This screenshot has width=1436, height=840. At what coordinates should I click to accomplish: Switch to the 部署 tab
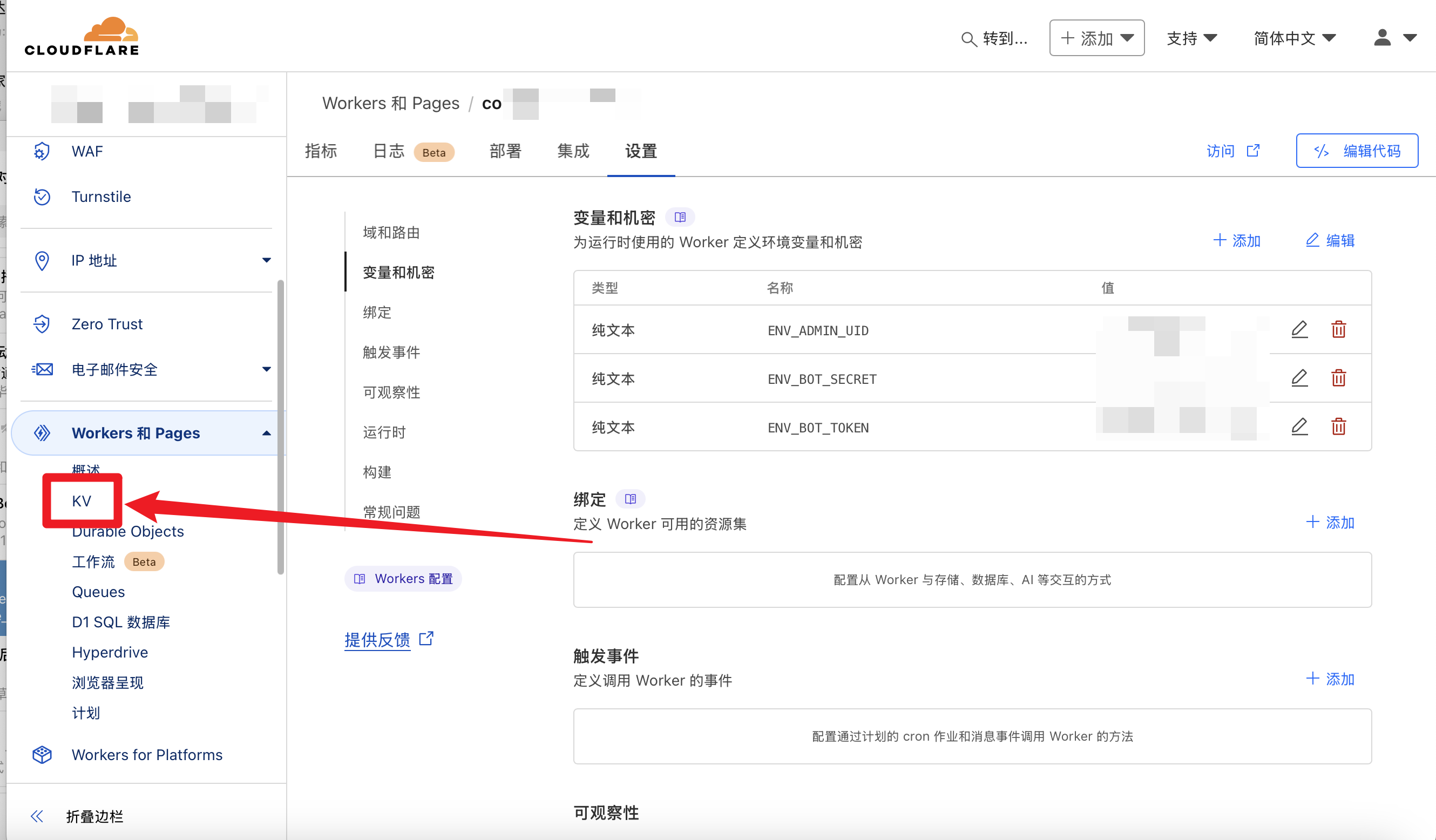[505, 151]
